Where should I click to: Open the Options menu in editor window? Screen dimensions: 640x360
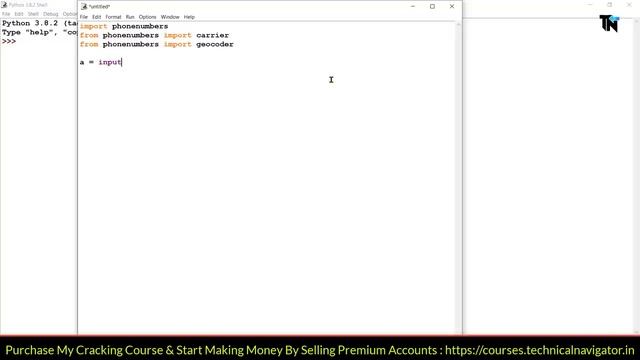147,17
